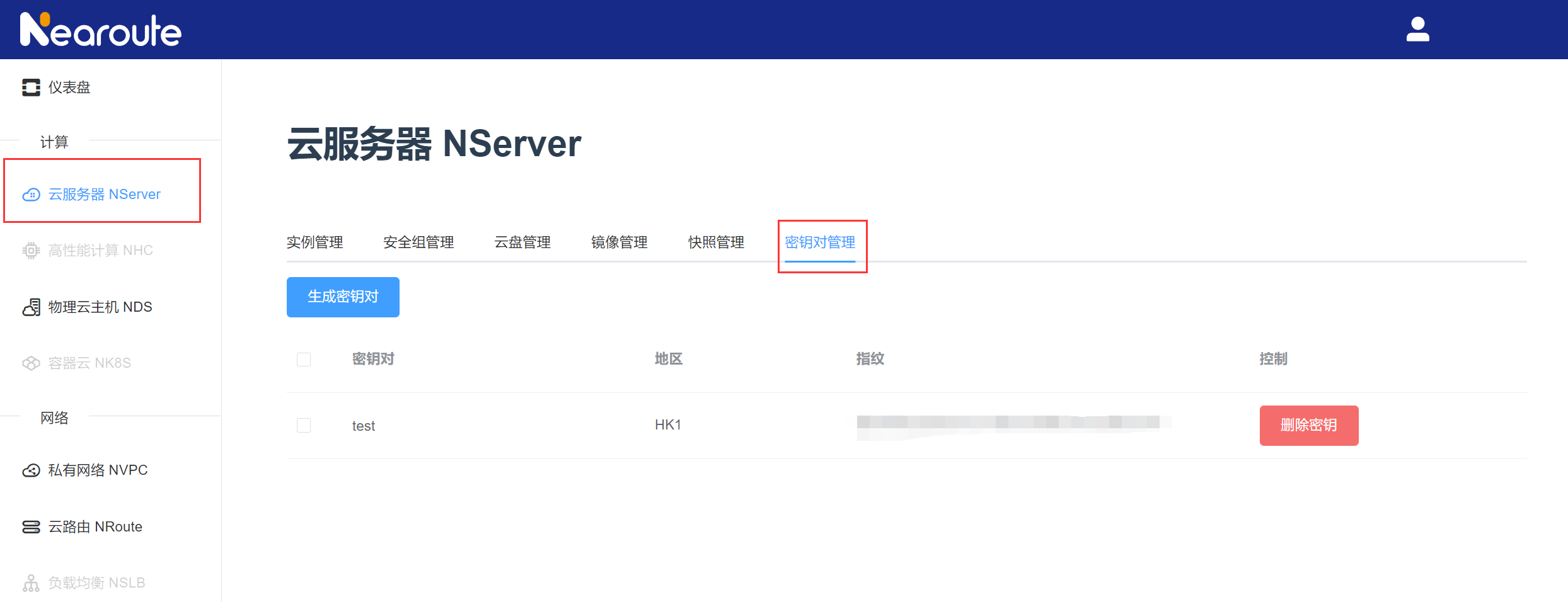Check the box for the test key pair
This screenshot has height=602, width=1568.
[x=304, y=426]
